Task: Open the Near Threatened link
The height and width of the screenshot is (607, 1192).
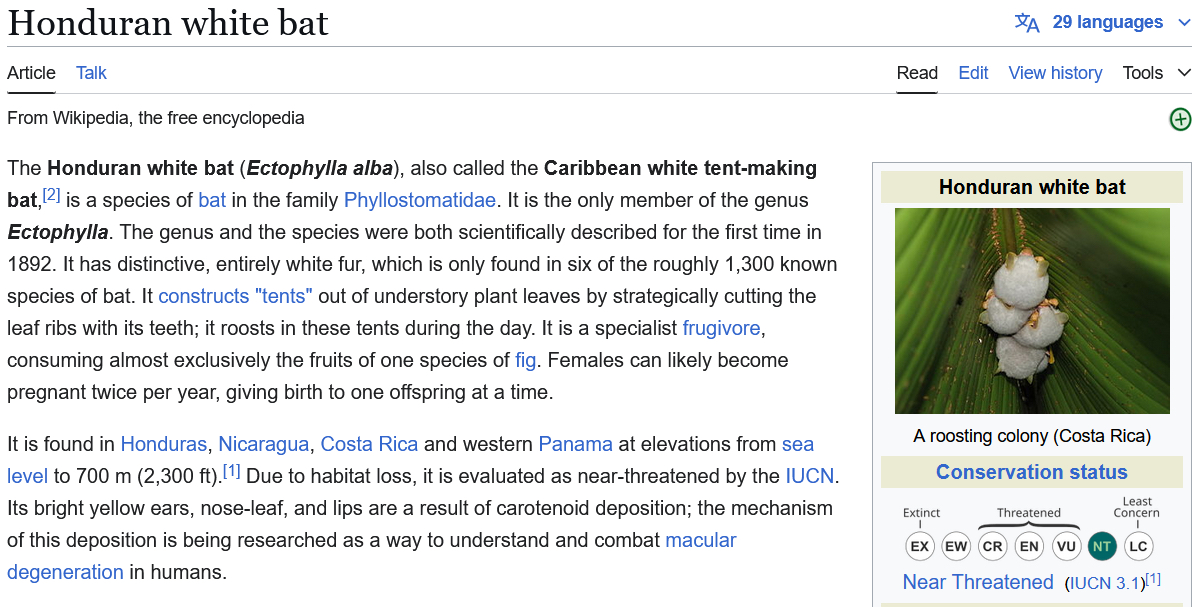Action: click(x=978, y=583)
